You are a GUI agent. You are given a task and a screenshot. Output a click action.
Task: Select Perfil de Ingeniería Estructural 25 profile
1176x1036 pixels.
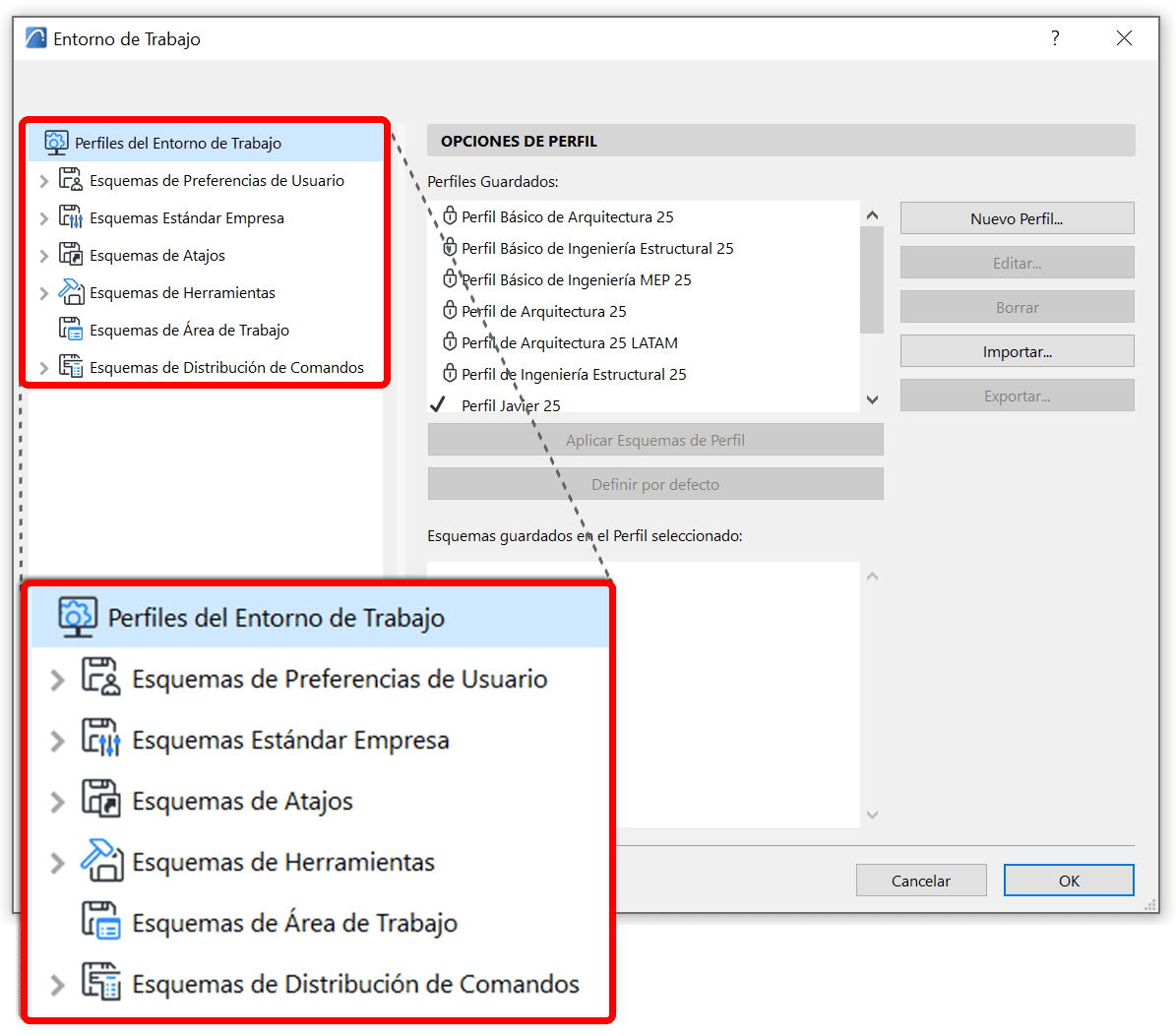[574, 374]
